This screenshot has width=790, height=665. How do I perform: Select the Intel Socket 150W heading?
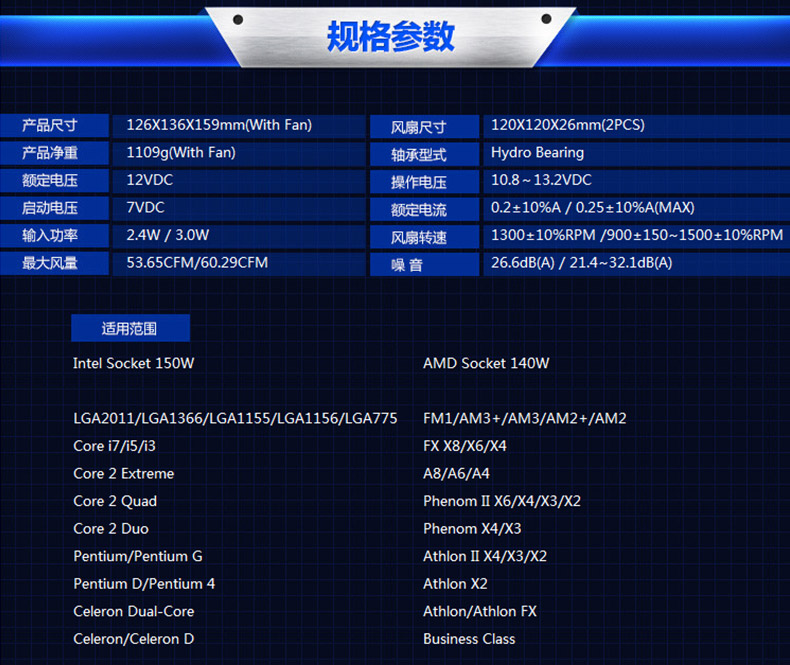point(134,363)
